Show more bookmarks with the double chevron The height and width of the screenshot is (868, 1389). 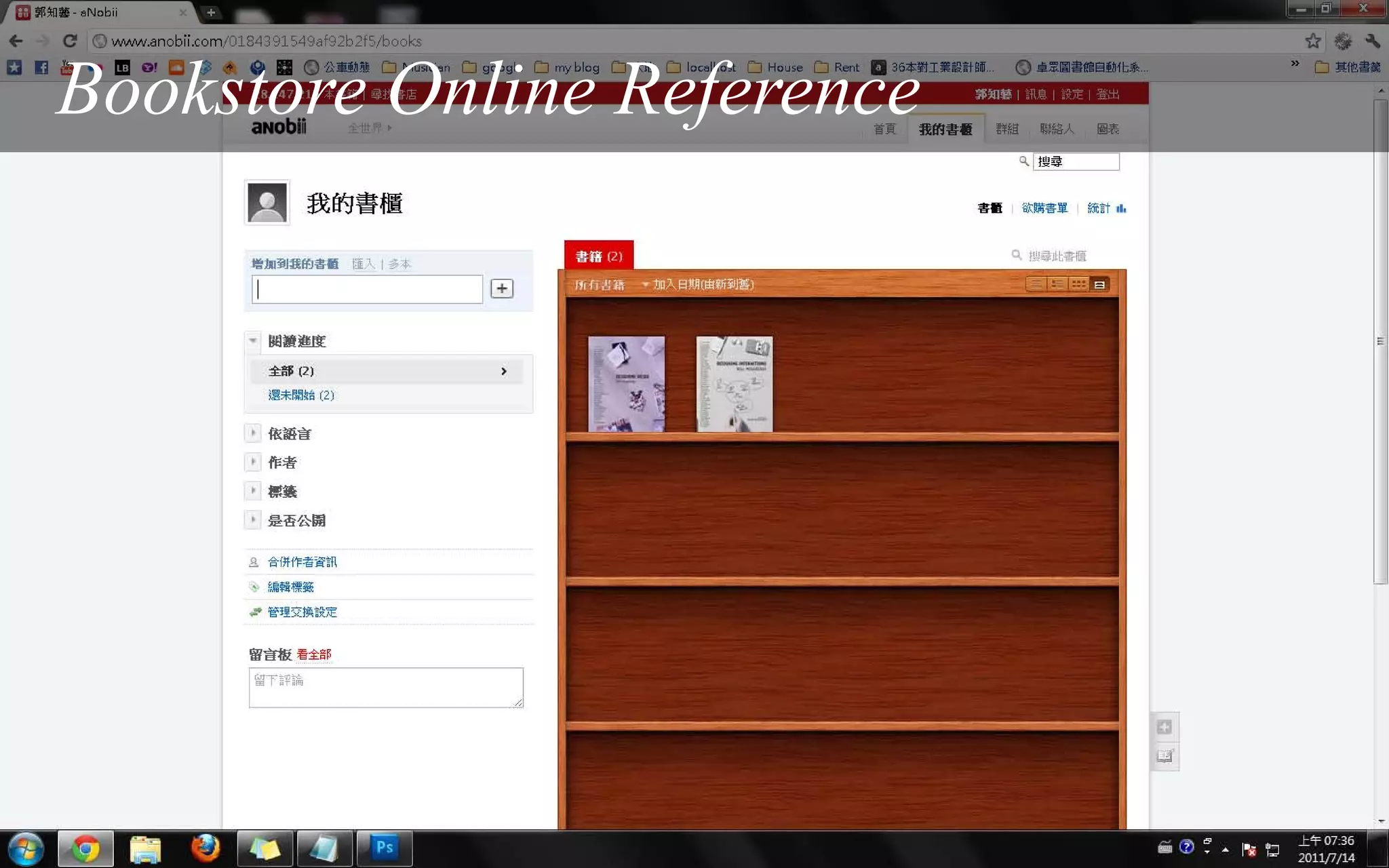(1295, 64)
